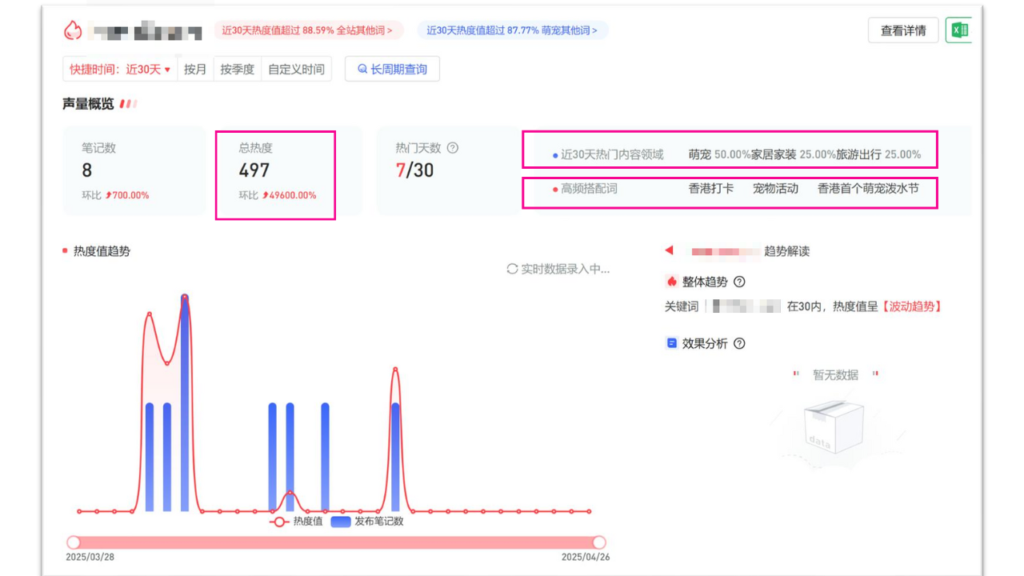
Task: Click help icon next to 热门天数
Action: 452,148
